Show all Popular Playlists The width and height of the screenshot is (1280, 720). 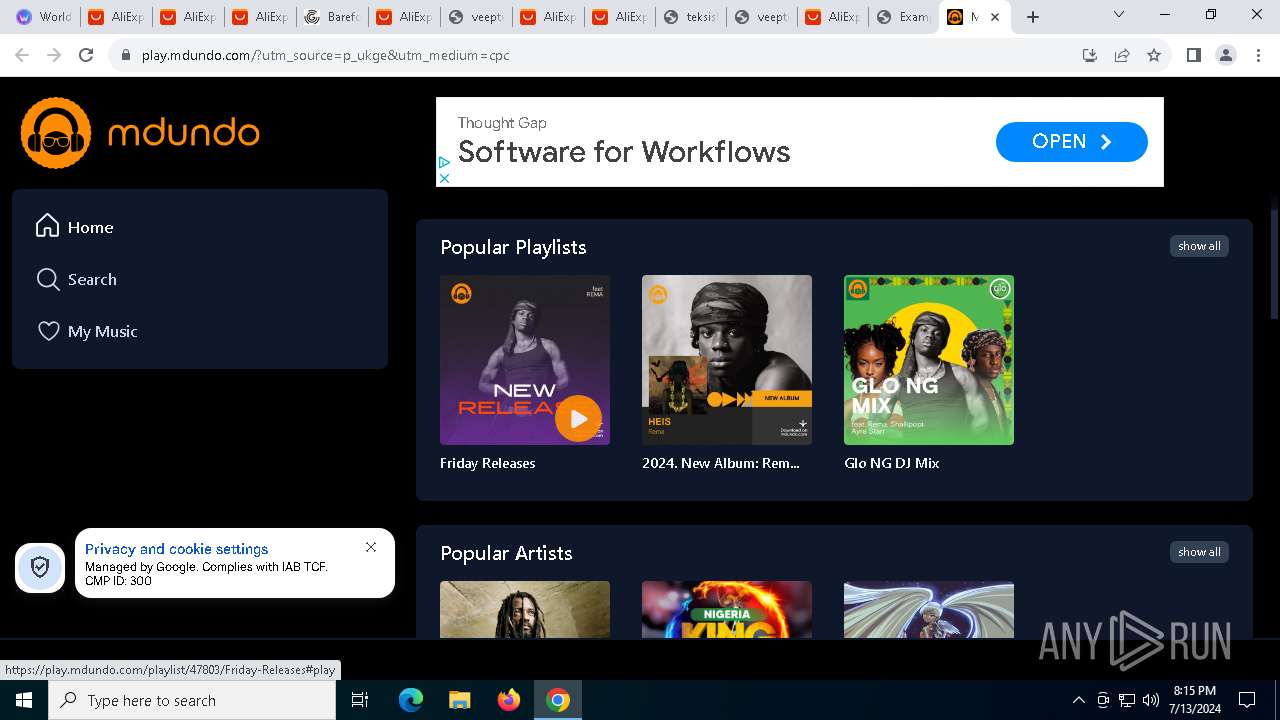pyautogui.click(x=1199, y=246)
